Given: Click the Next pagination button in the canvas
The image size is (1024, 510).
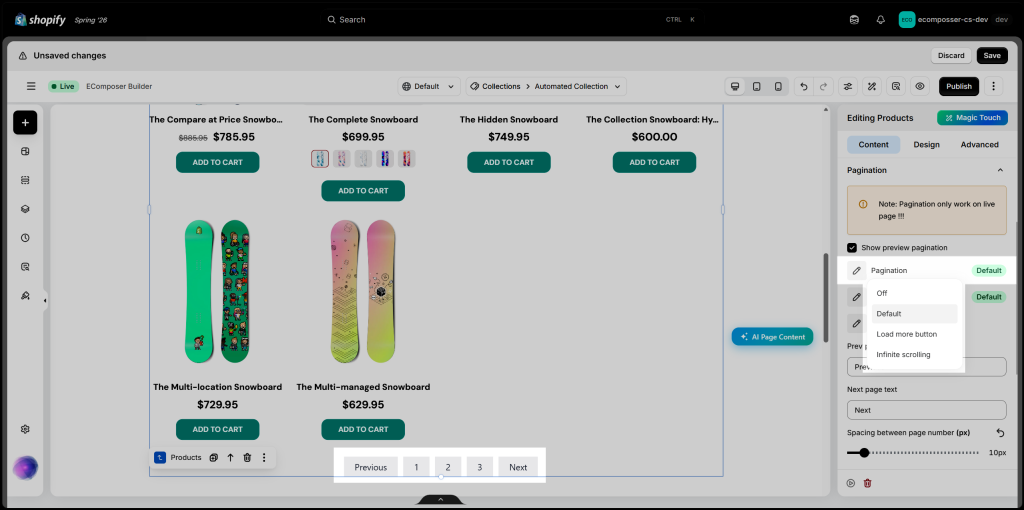Looking at the screenshot, I should [518, 467].
